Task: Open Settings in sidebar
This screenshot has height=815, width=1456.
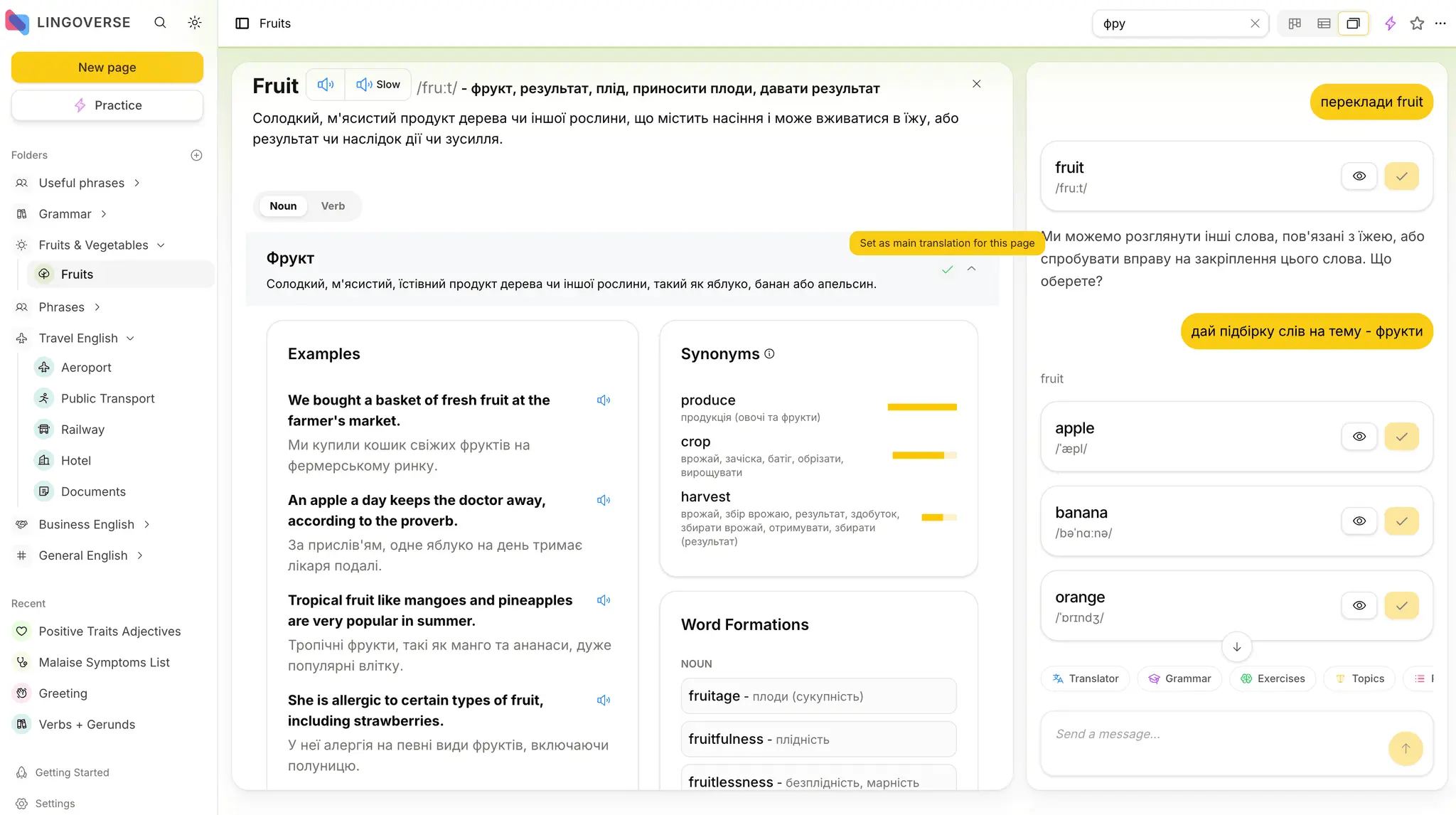Action: [45, 804]
